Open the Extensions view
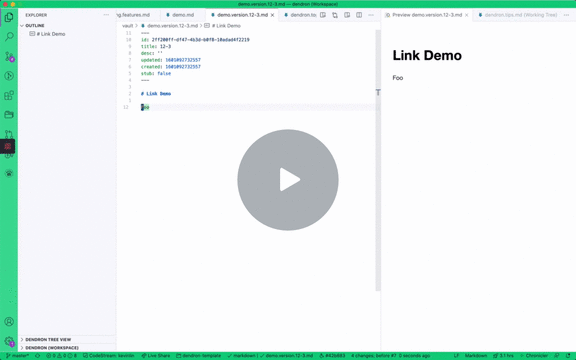 click(x=9, y=95)
